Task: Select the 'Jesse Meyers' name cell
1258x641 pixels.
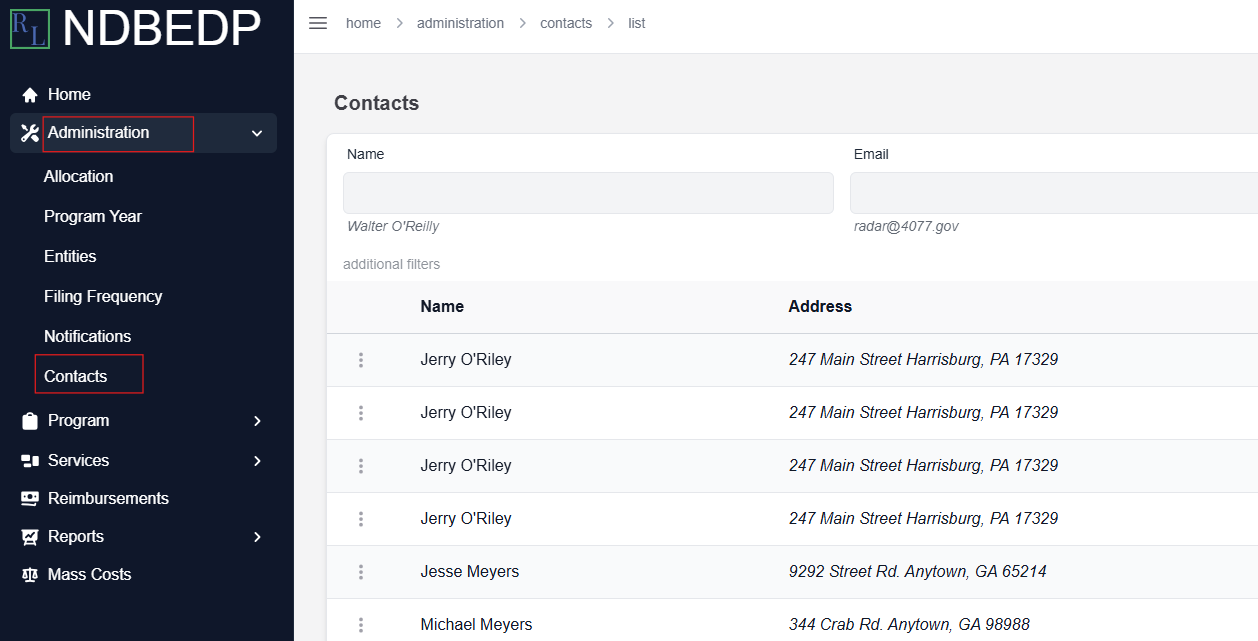Action: [x=470, y=572]
